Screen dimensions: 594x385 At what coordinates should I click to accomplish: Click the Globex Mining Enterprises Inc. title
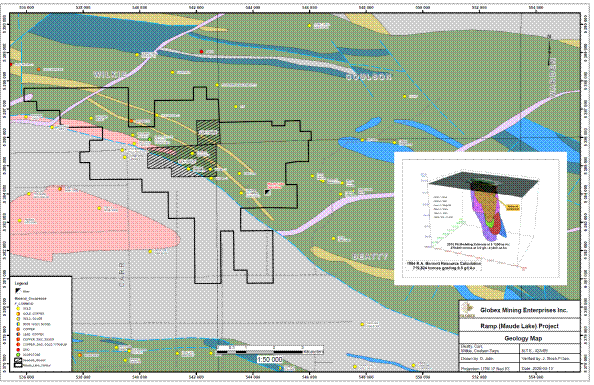click(524, 310)
